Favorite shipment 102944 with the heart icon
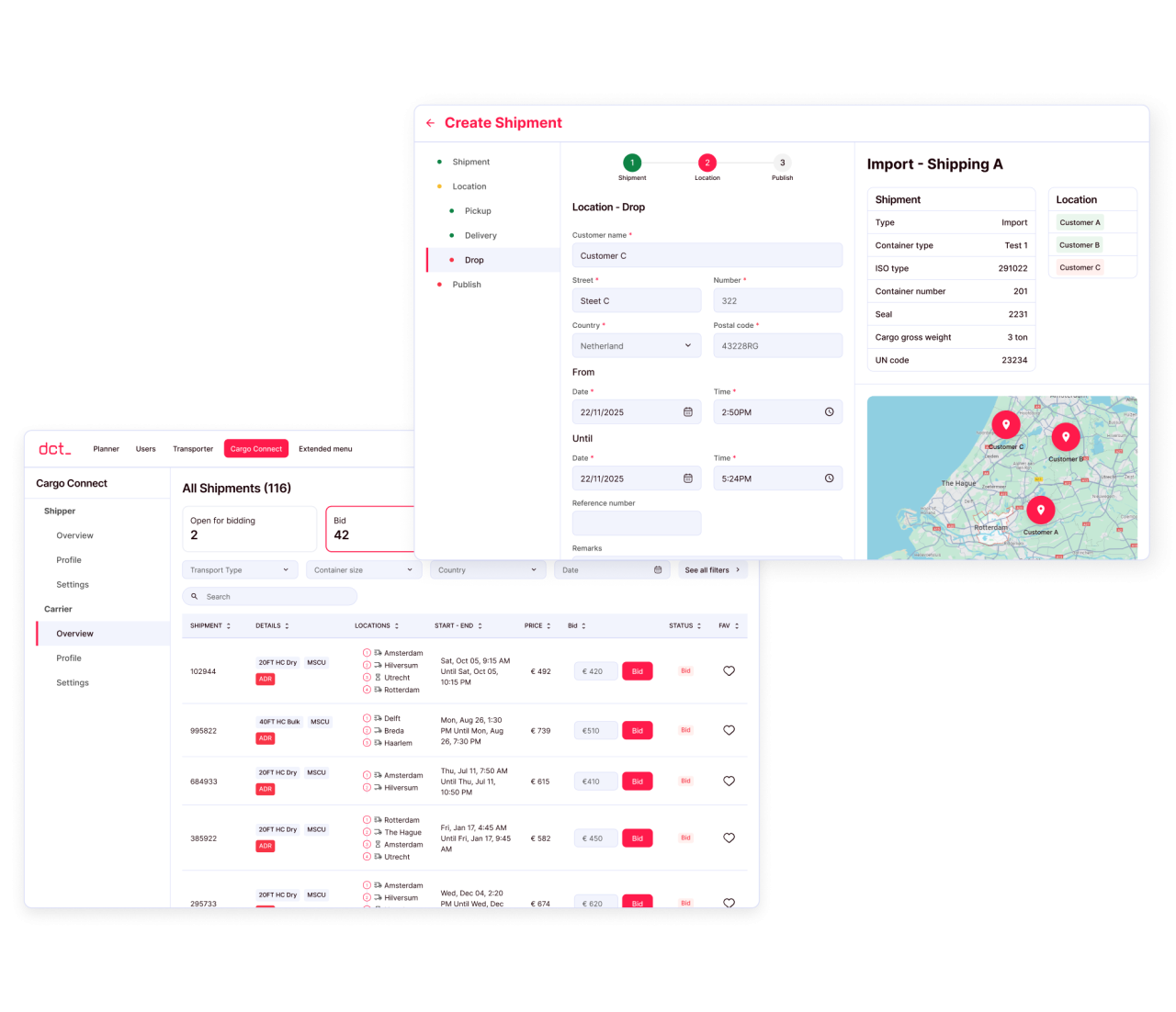 729,671
